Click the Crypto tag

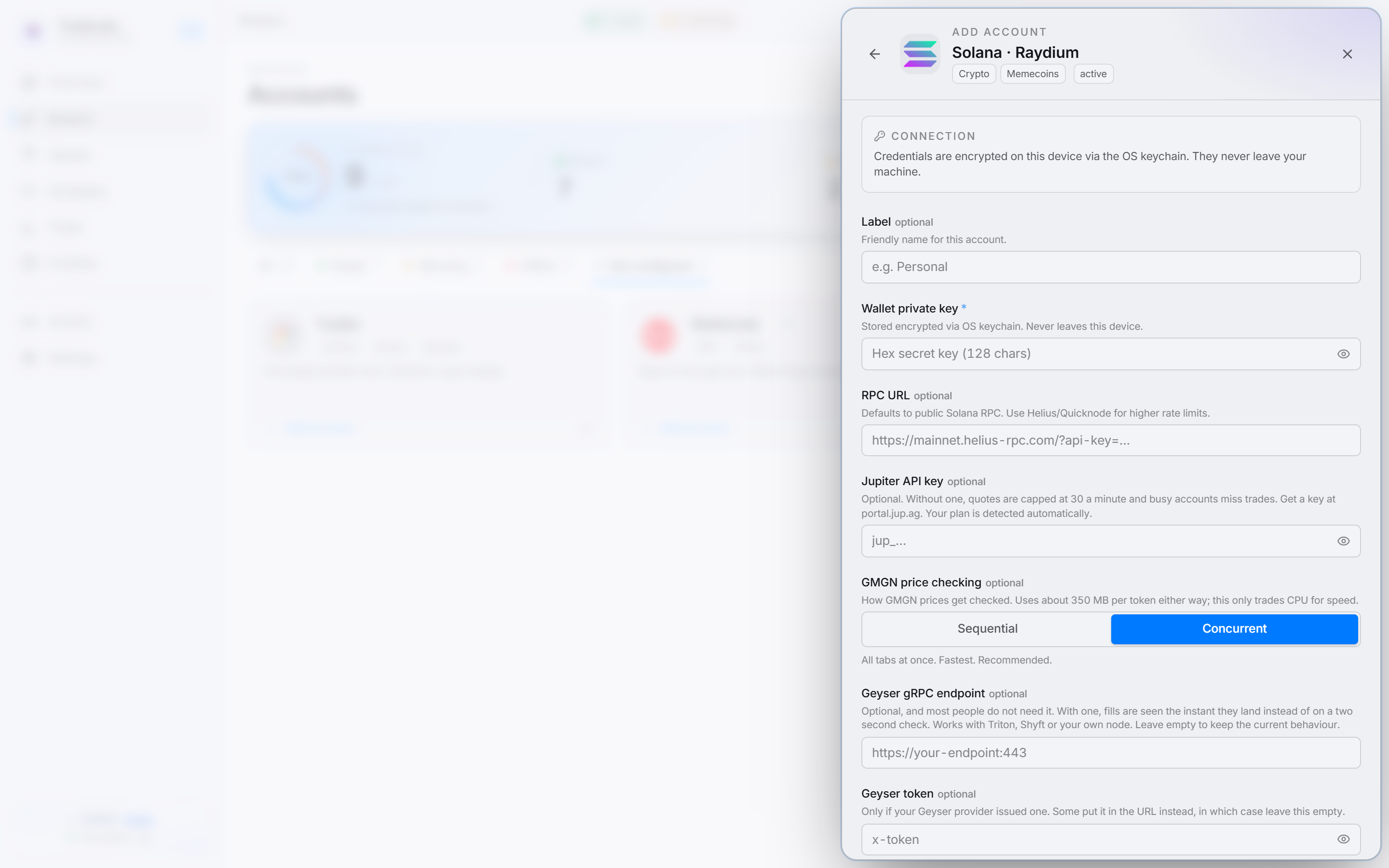(x=973, y=73)
